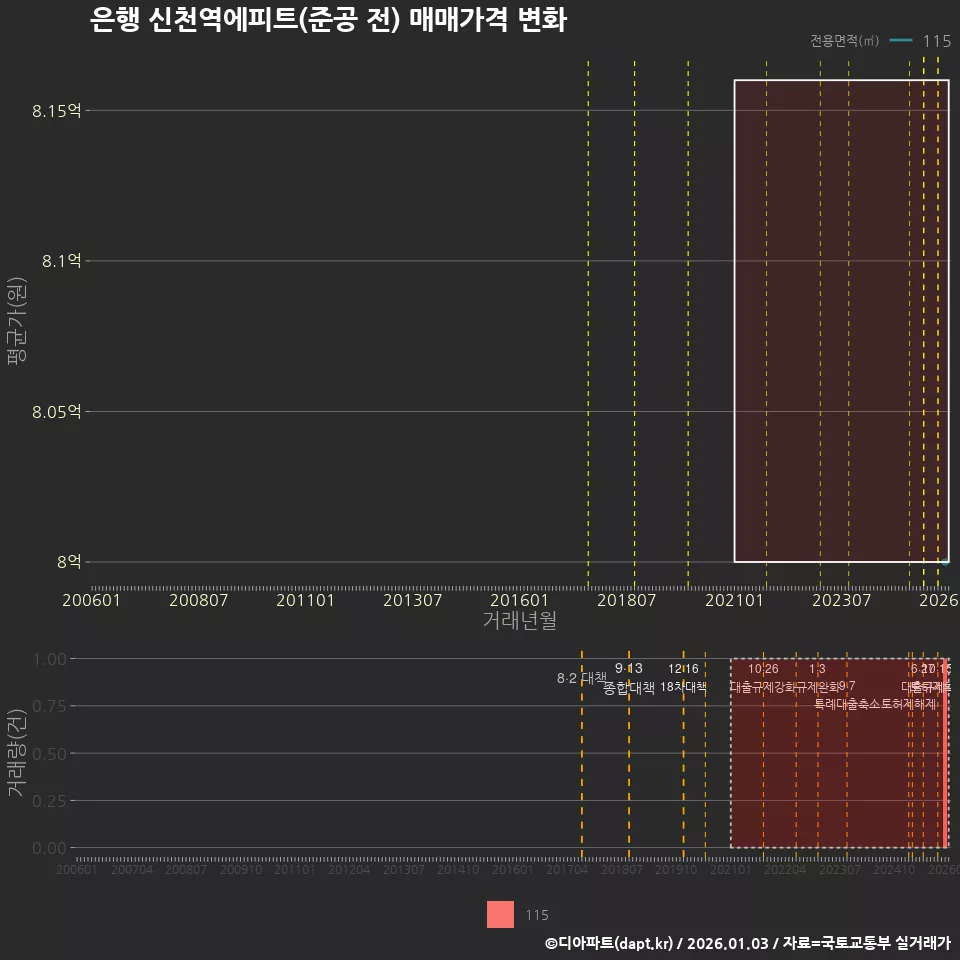Click the 2026 tick on the x-axis
Viewport: 960px width, 960px height.
(938, 600)
